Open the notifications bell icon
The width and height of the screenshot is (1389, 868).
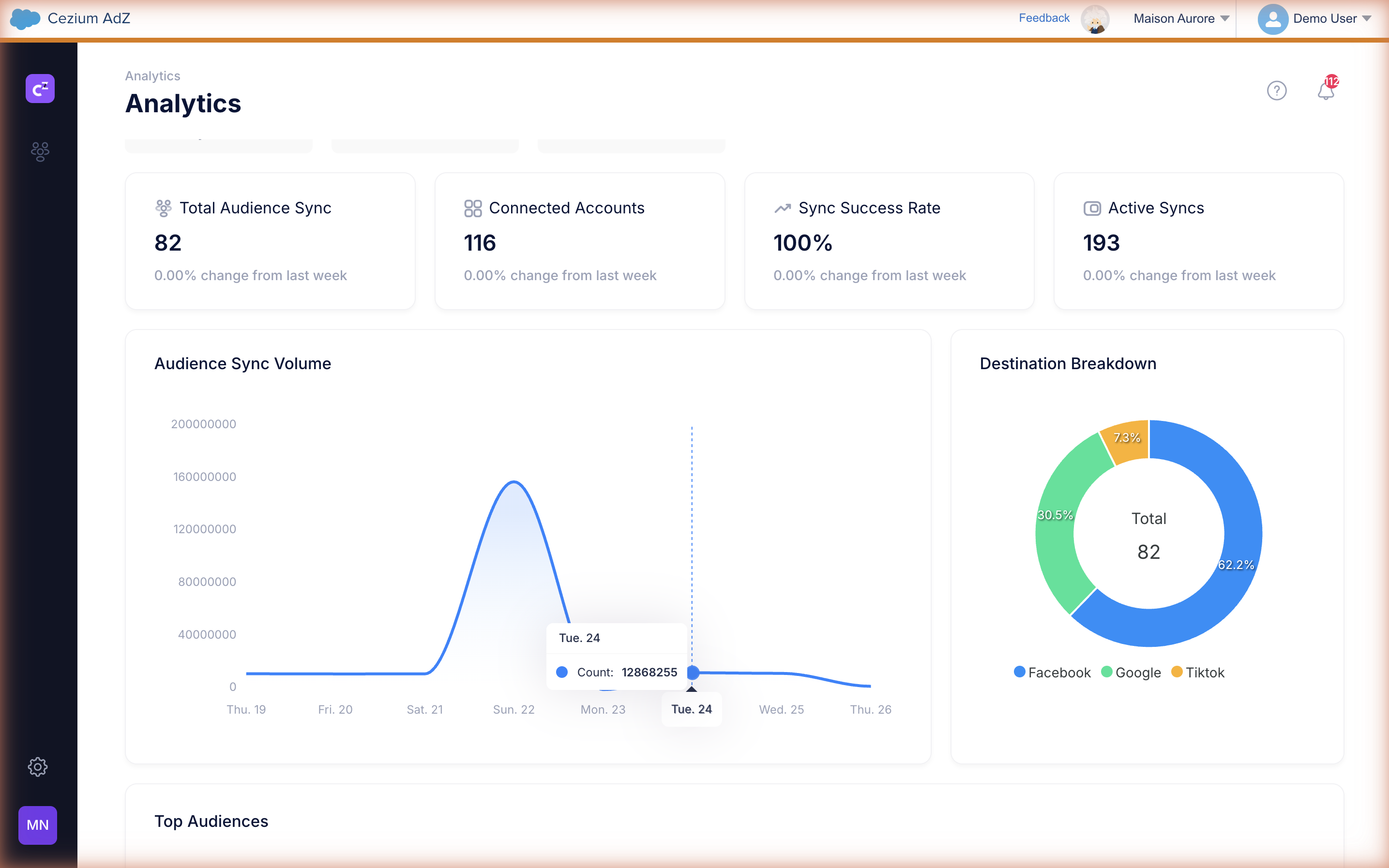point(1327,89)
